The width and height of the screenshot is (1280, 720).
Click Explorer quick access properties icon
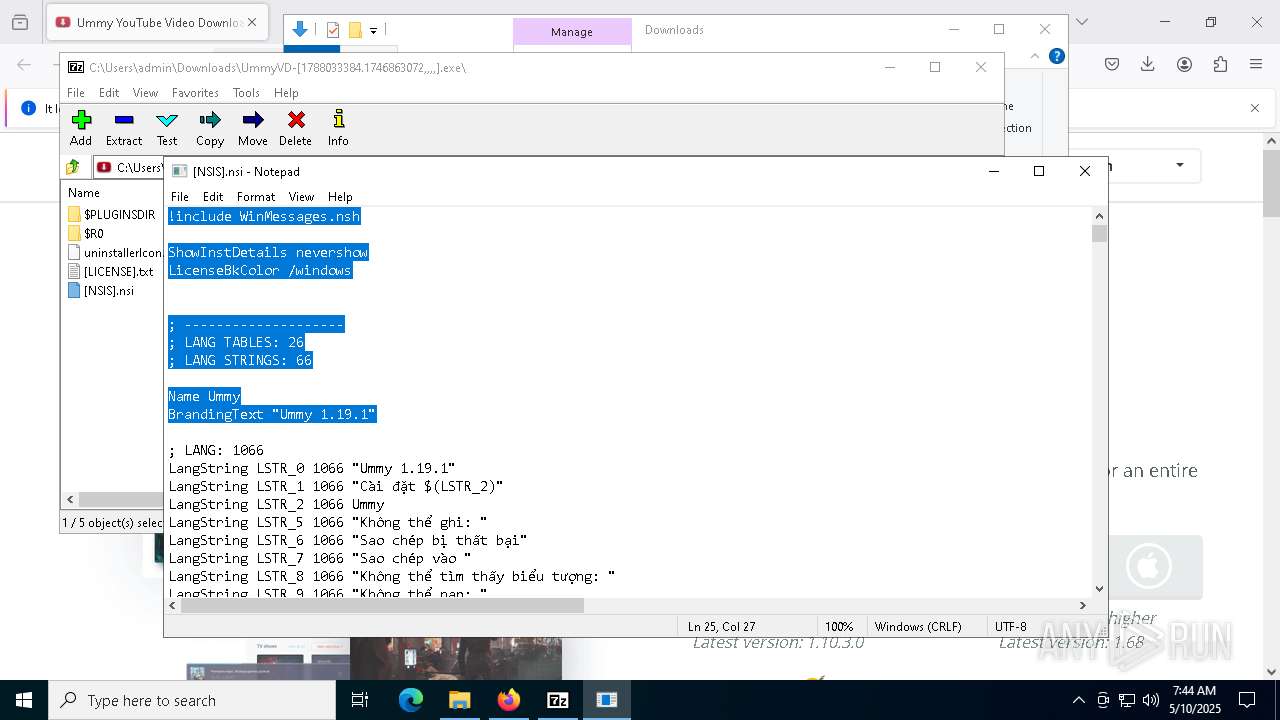point(333,30)
